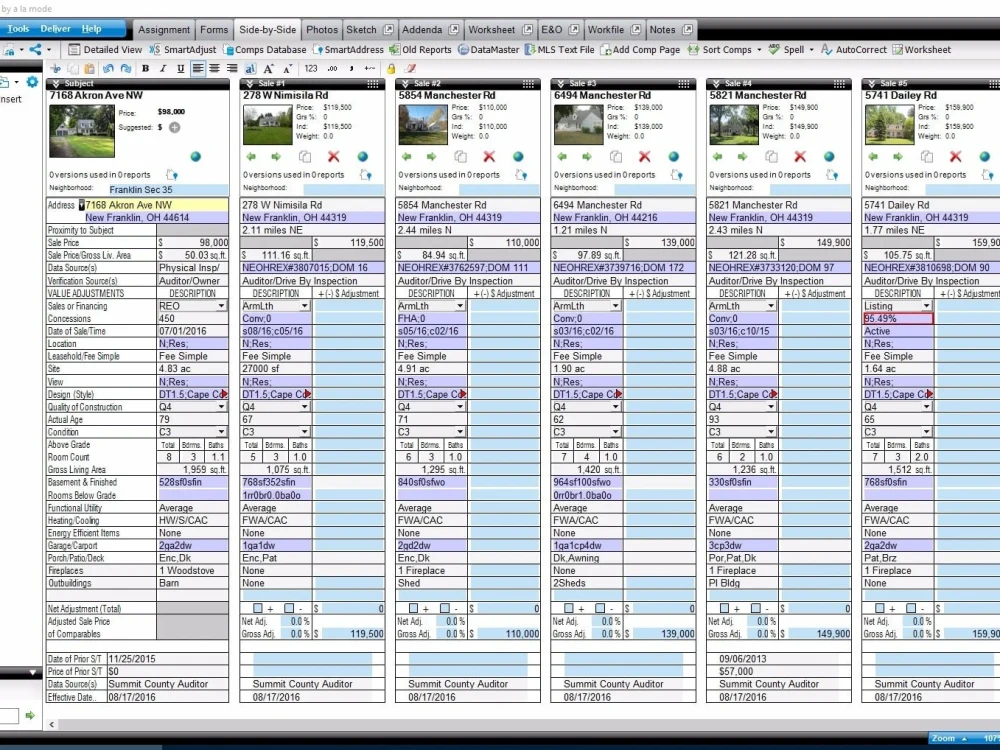Click Sale #3 globe map icon

coord(673,156)
